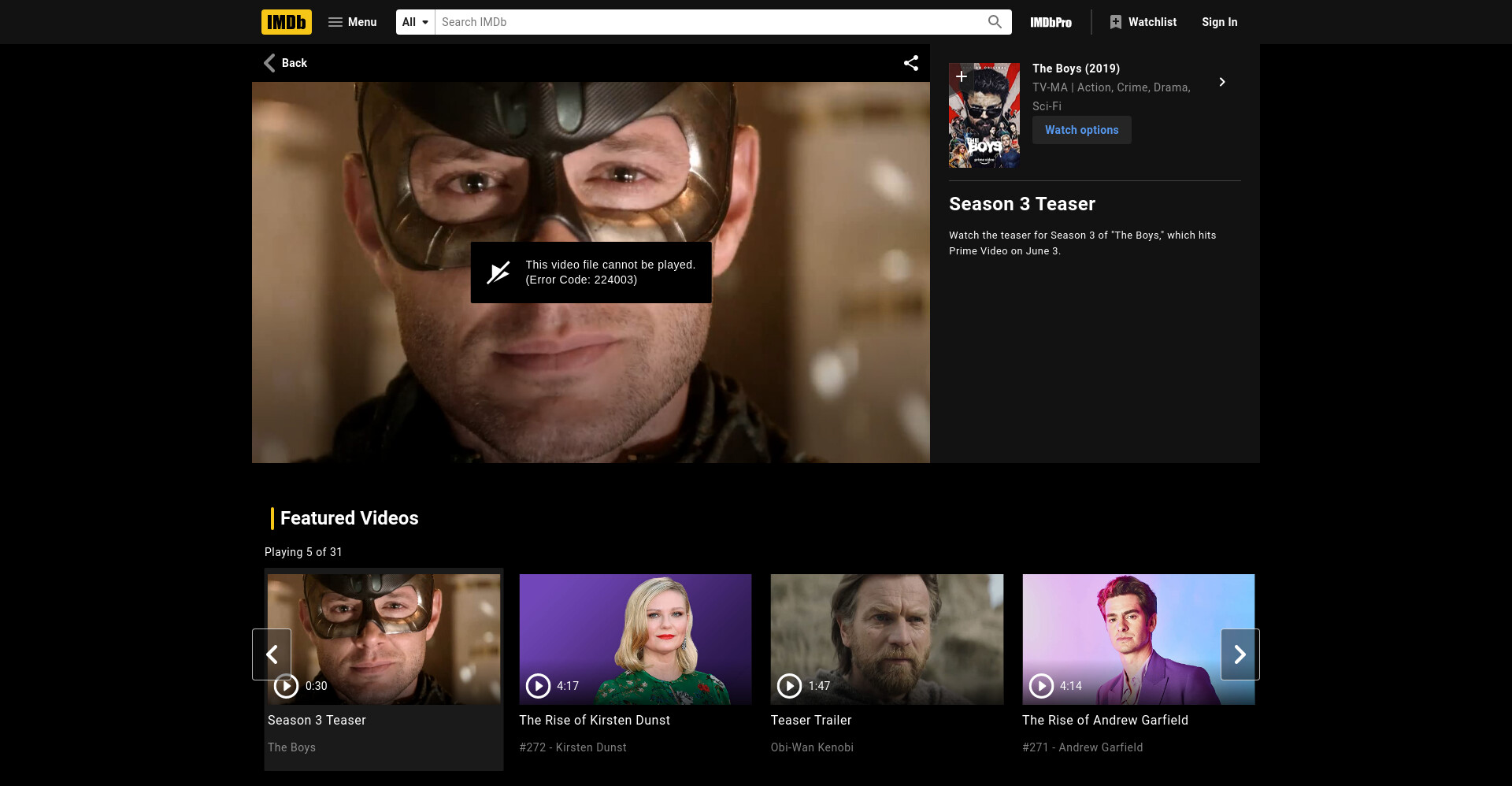Open the Season 3 Teaser title text

click(x=317, y=720)
